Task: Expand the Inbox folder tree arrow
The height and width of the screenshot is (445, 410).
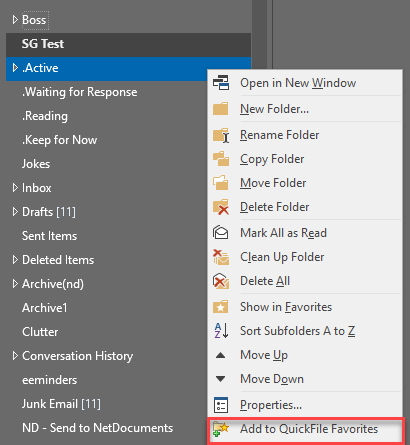Action: [x=15, y=188]
